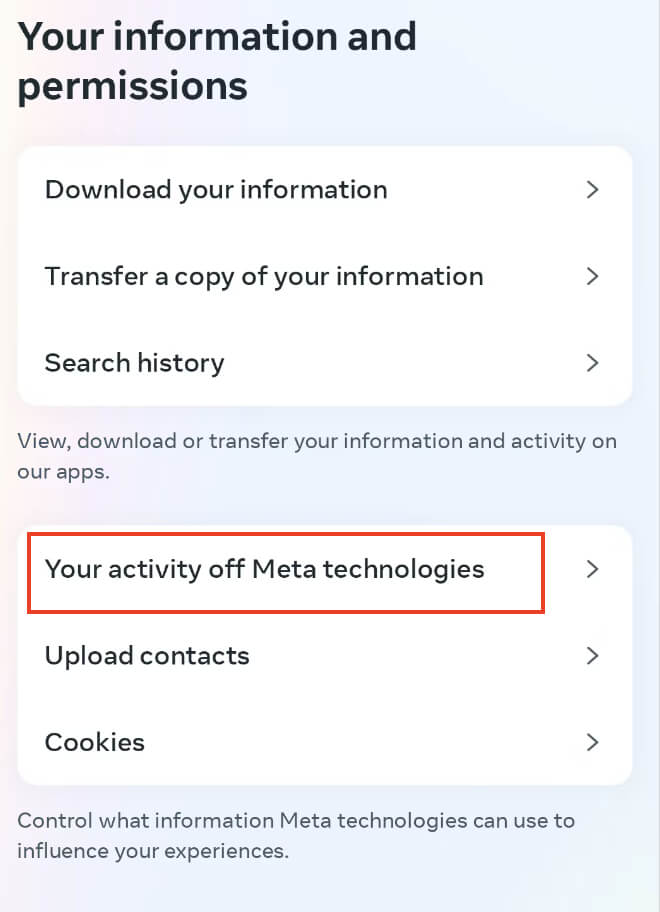Viewport: 660px width, 912px height.
Task: Click the word permissions in the page title
Action: (x=132, y=87)
